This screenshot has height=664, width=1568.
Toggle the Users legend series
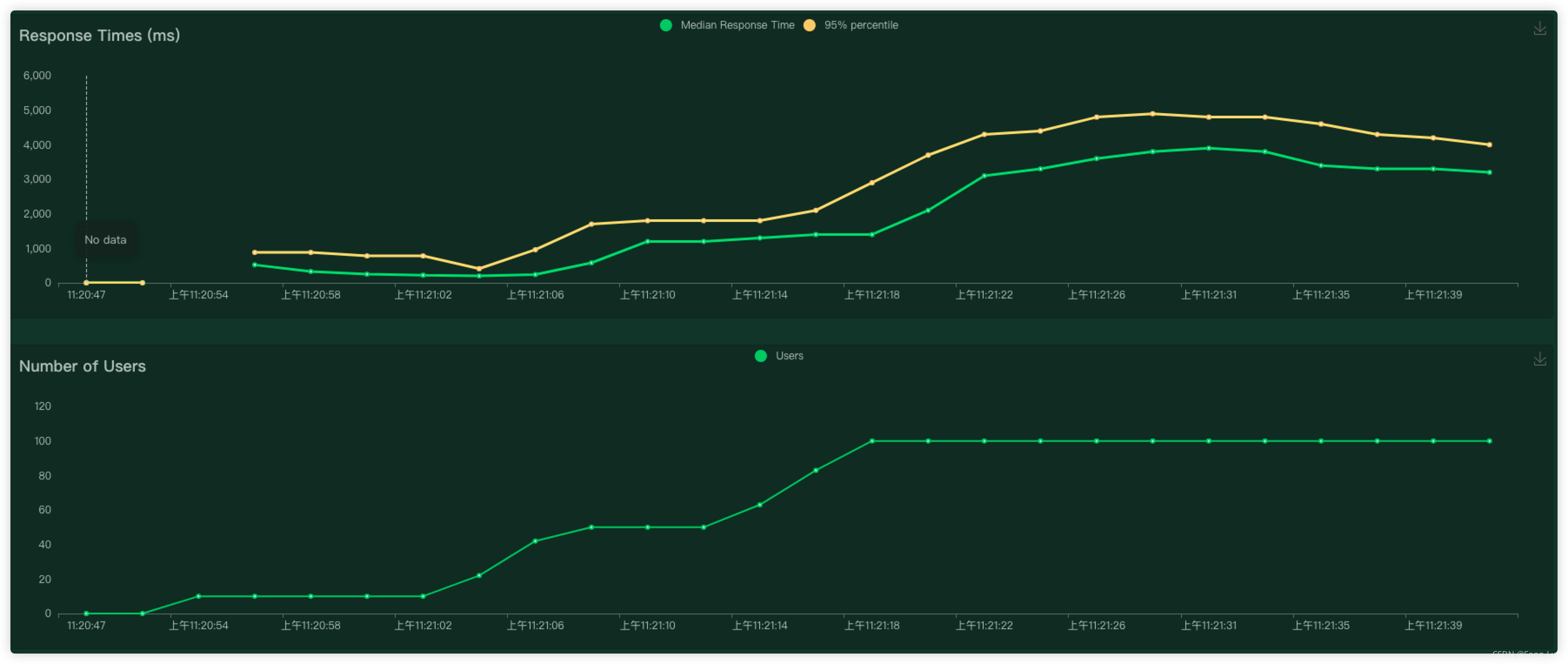coord(779,356)
